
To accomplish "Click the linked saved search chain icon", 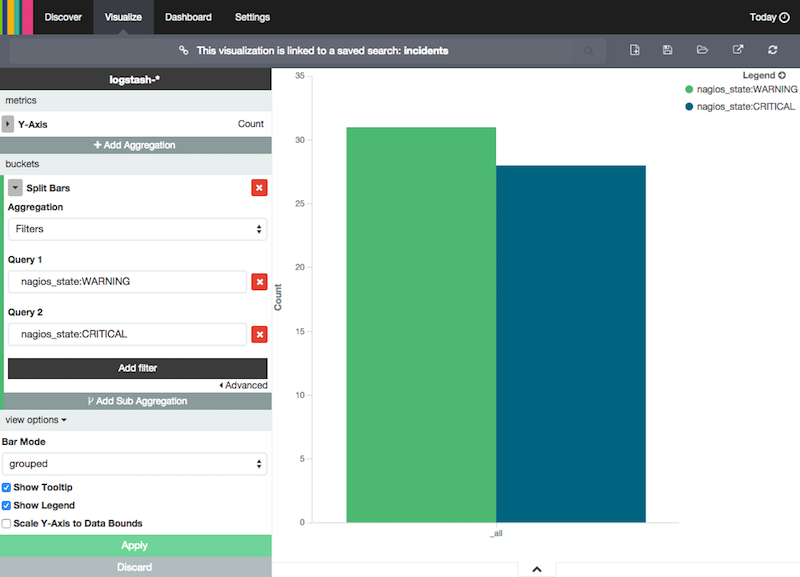I will [x=184, y=51].
